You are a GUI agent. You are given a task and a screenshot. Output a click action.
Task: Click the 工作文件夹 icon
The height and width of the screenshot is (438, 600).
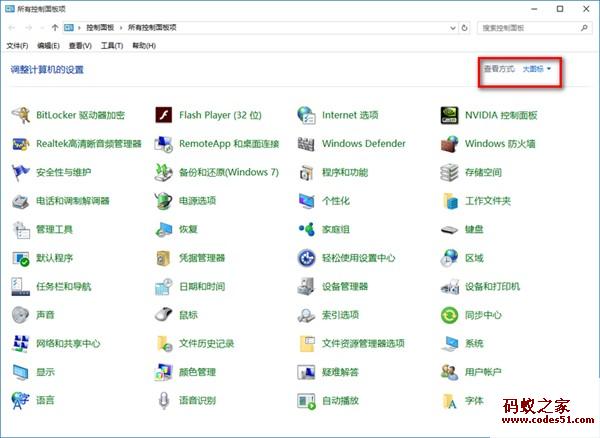(x=450, y=201)
